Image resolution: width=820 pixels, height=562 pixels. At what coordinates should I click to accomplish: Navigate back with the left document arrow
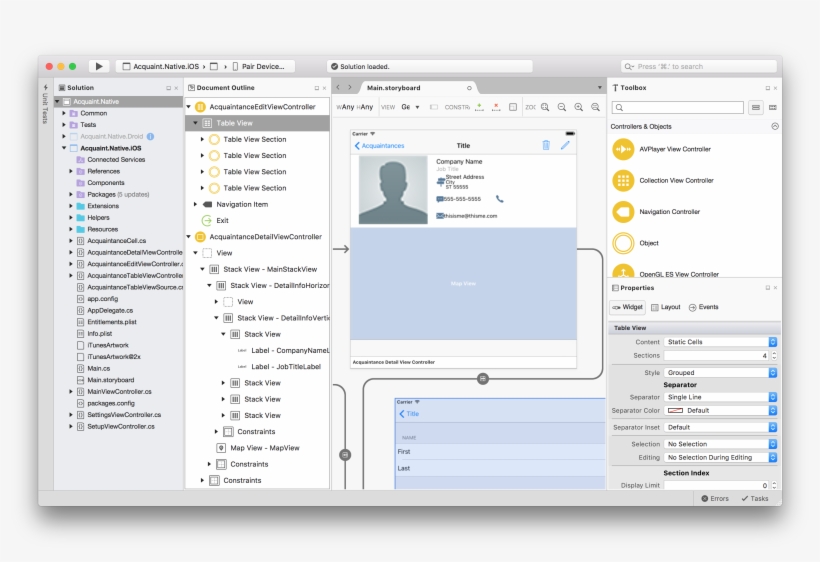tap(338, 87)
